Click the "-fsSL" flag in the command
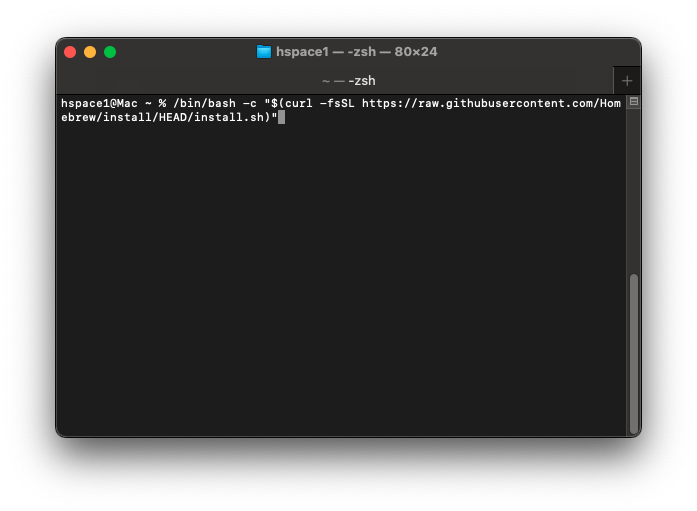 click(337, 103)
